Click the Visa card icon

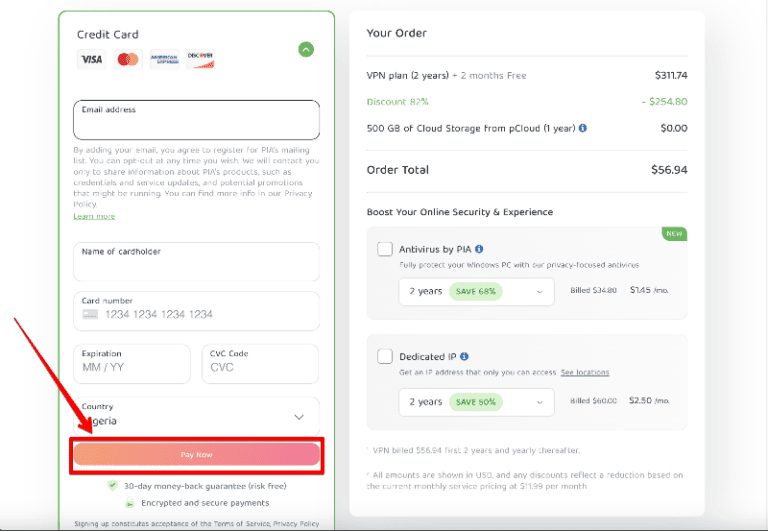(91, 60)
